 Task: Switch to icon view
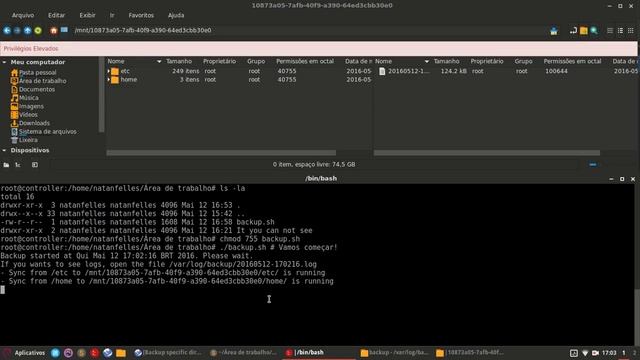[610, 31]
